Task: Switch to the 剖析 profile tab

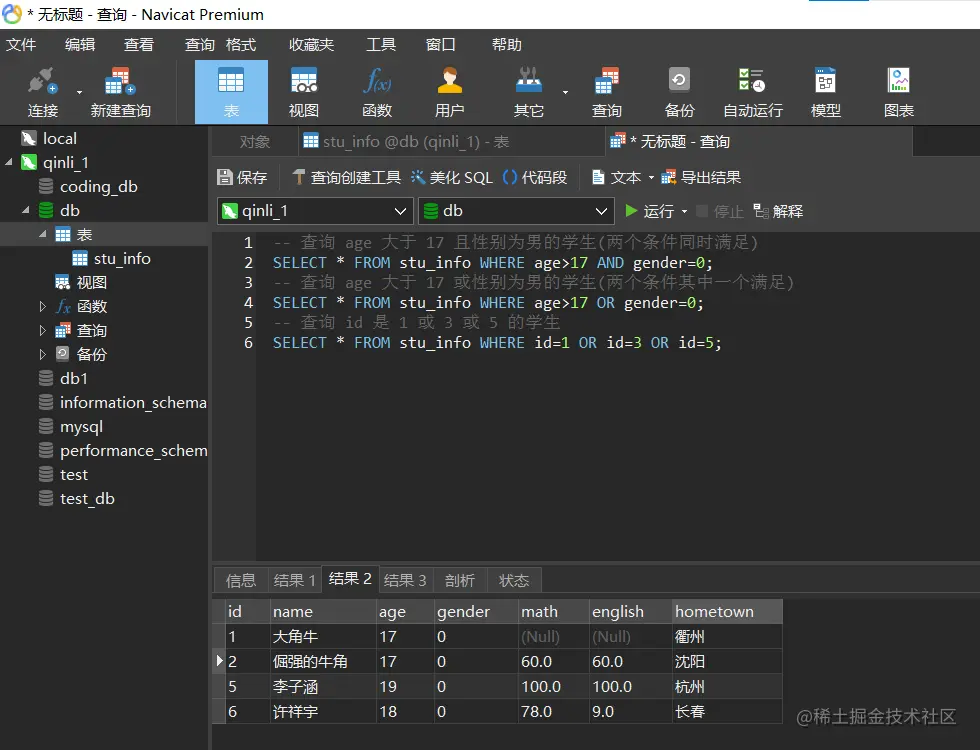Action: [459, 581]
